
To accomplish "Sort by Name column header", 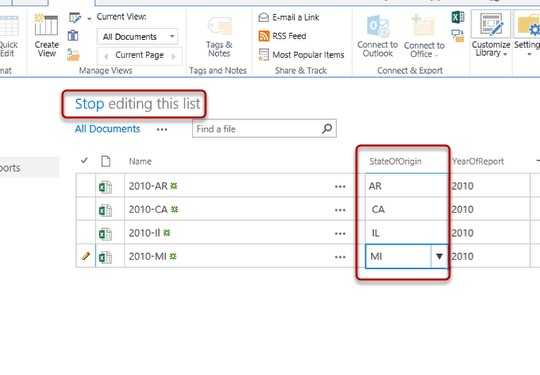I will (x=140, y=162).
